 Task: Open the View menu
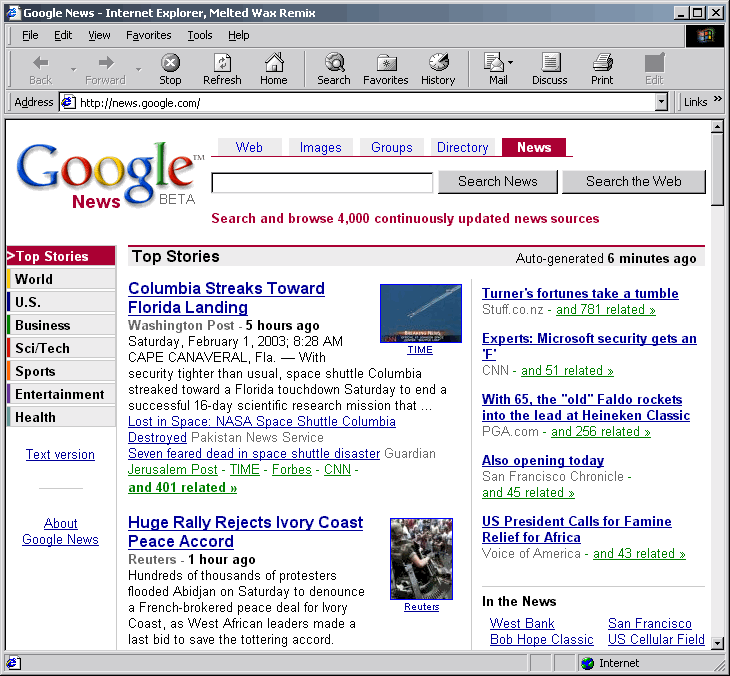point(99,35)
